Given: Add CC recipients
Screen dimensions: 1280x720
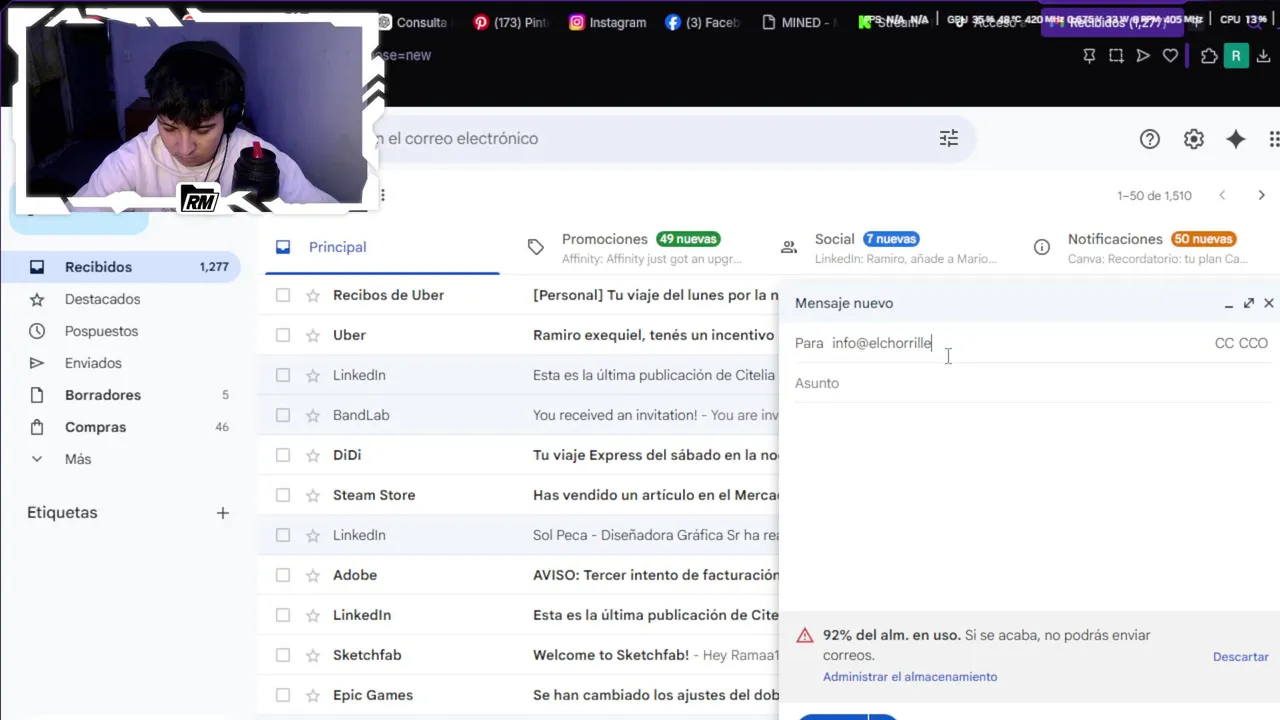Looking at the screenshot, I should tap(1224, 343).
